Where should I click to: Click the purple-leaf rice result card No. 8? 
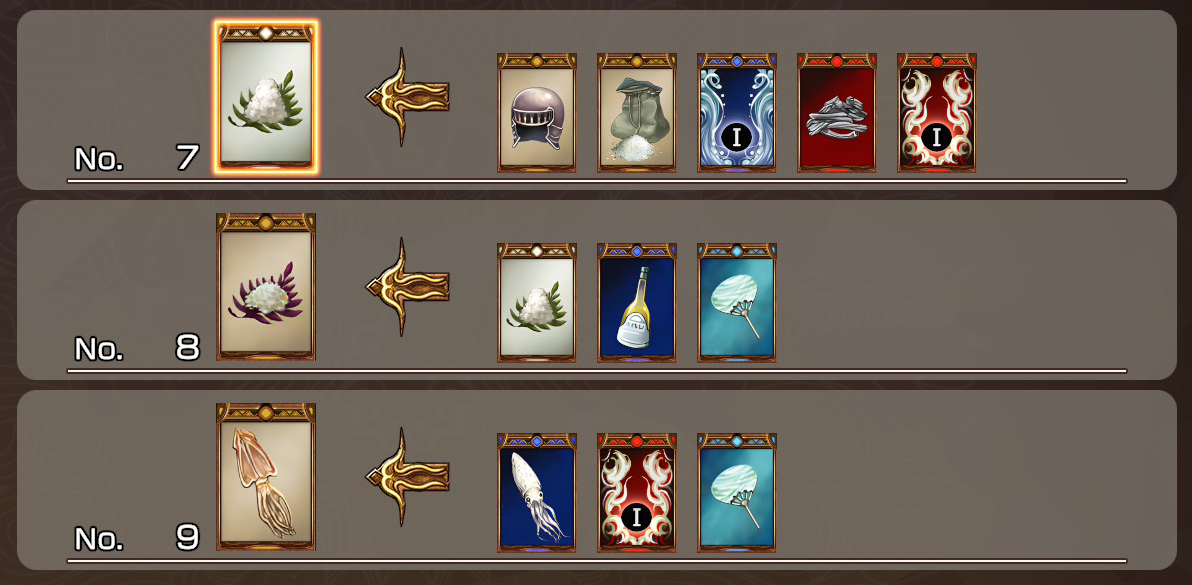pos(266,286)
